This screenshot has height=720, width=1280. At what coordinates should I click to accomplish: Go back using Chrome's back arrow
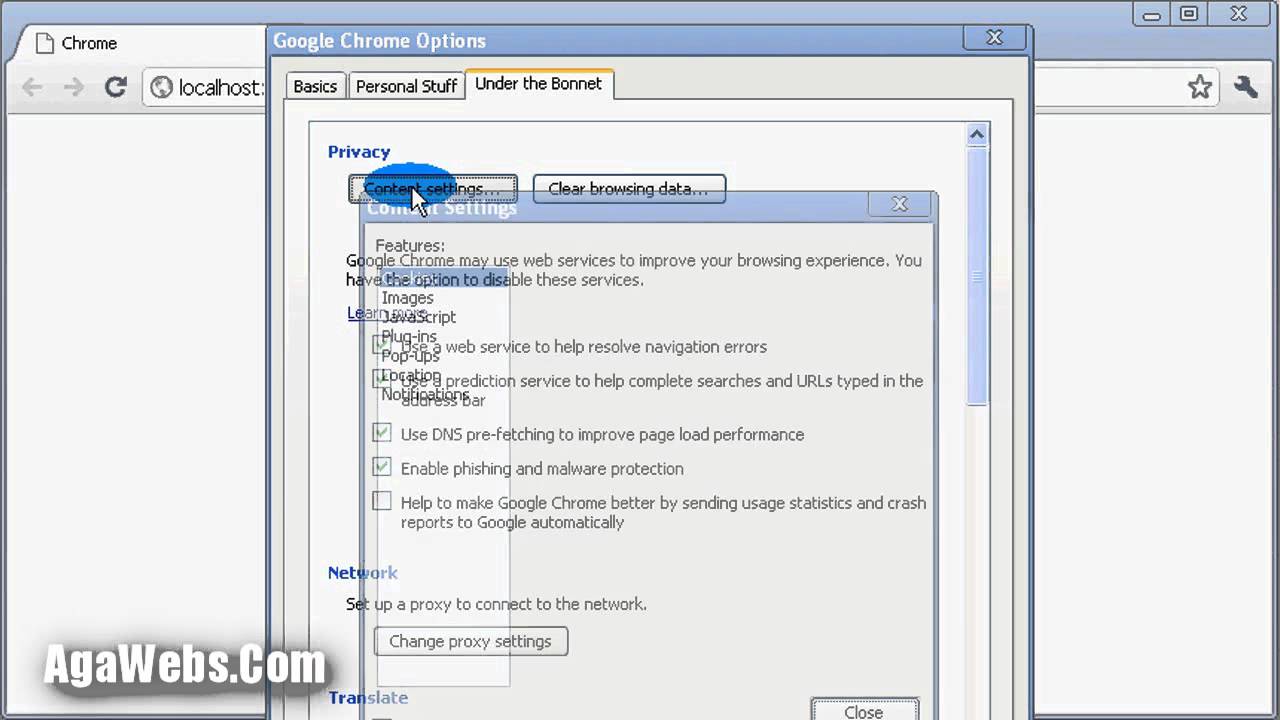click(x=32, y=87)
